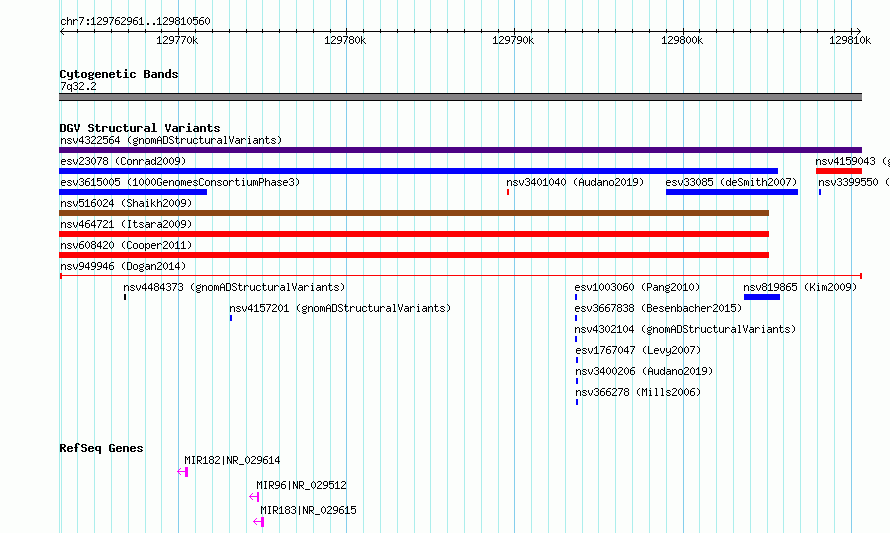The width and height of the screenshot is (890, 533).
Task: Click the MIR183 gene arrow glyph
Action: pyautogui.click(x=258, y=522)
